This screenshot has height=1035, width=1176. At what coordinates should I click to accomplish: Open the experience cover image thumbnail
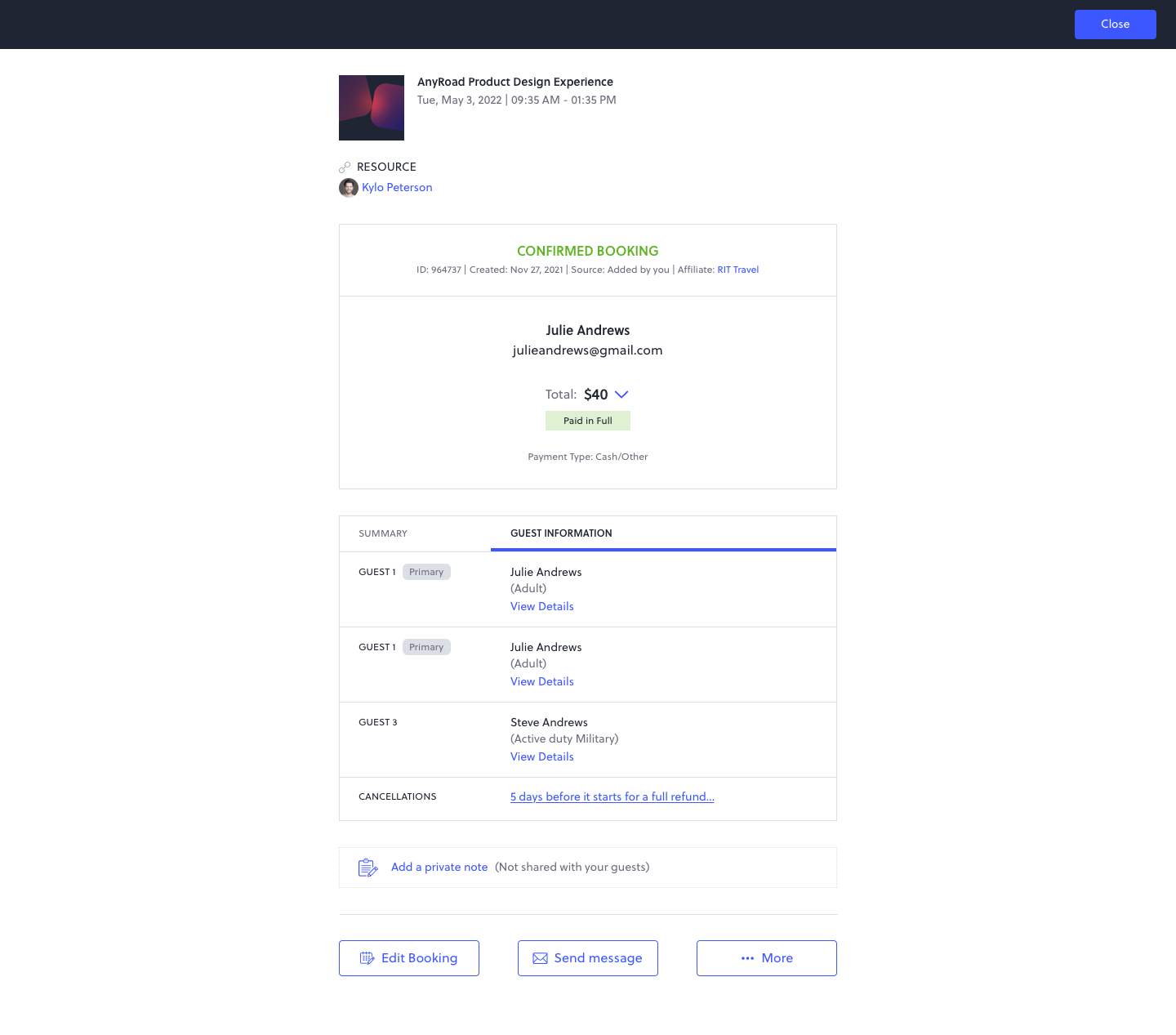pyautogui.click(x=371, y=107)
